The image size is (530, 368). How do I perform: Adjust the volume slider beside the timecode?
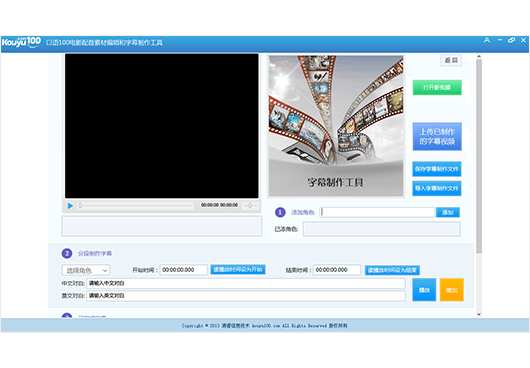click(x=250, y=205)
